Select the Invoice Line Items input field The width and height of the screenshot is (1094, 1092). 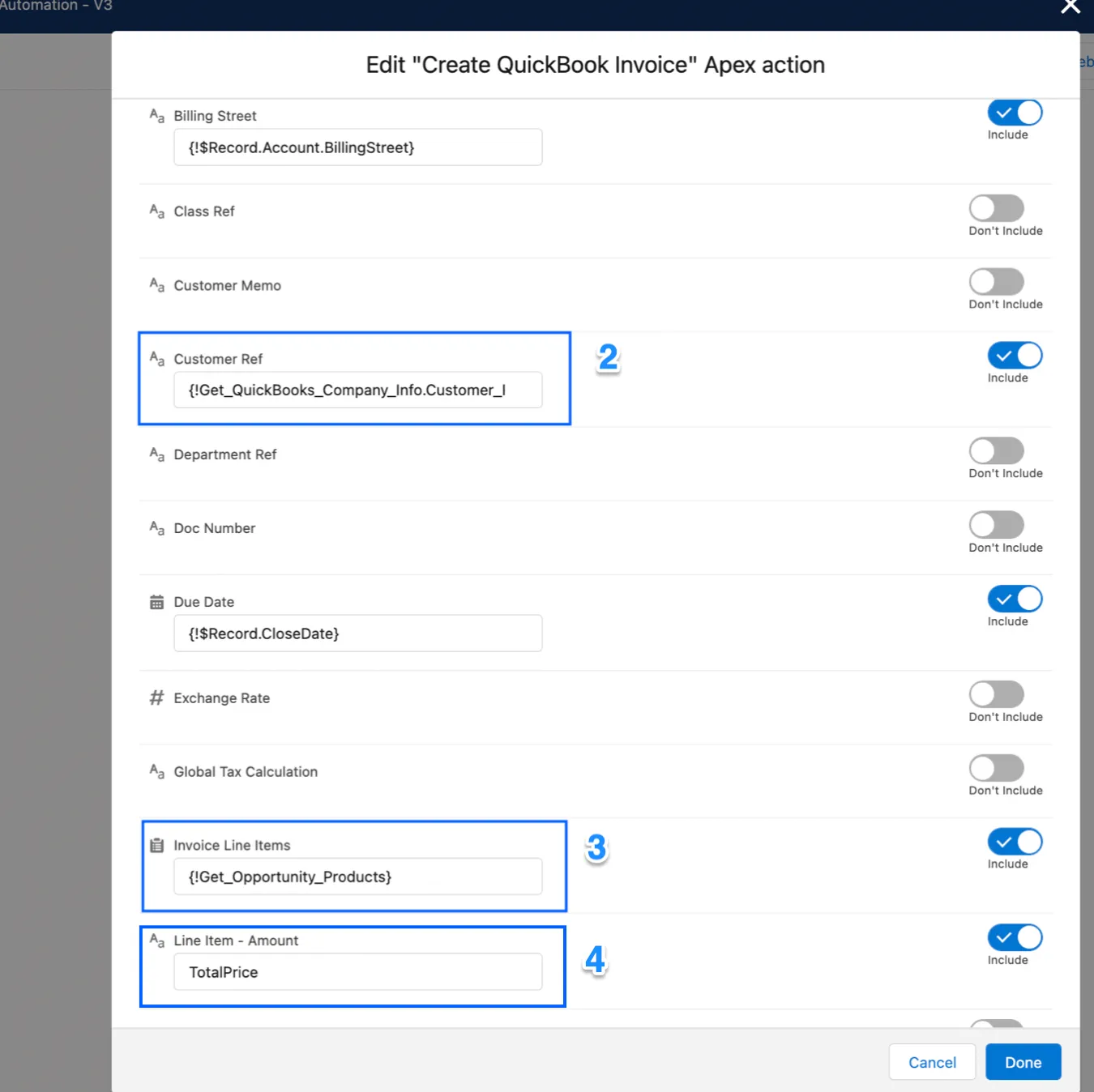click(357, 877)
